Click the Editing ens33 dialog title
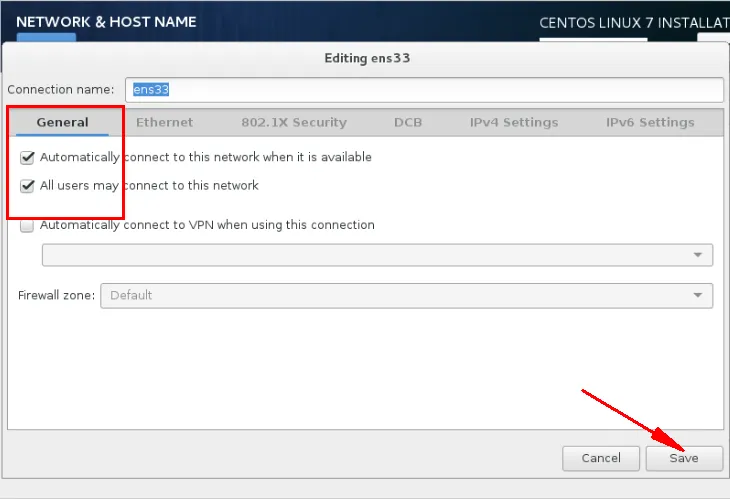Viewport: 730px width, 499px height. pos(367,58)
